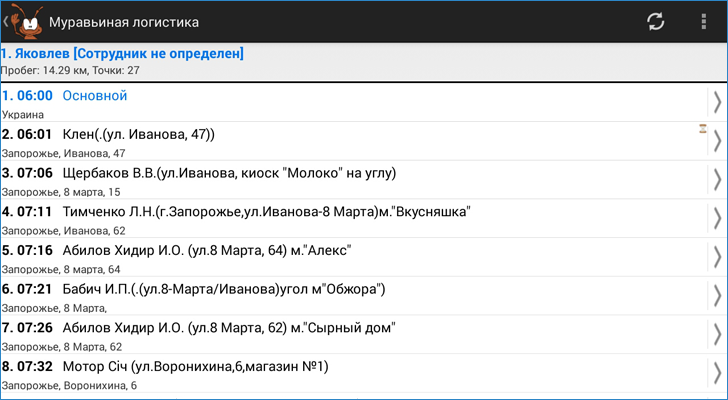
Task: Select the Яковлев route header
Action: click(x=364, y=62)
